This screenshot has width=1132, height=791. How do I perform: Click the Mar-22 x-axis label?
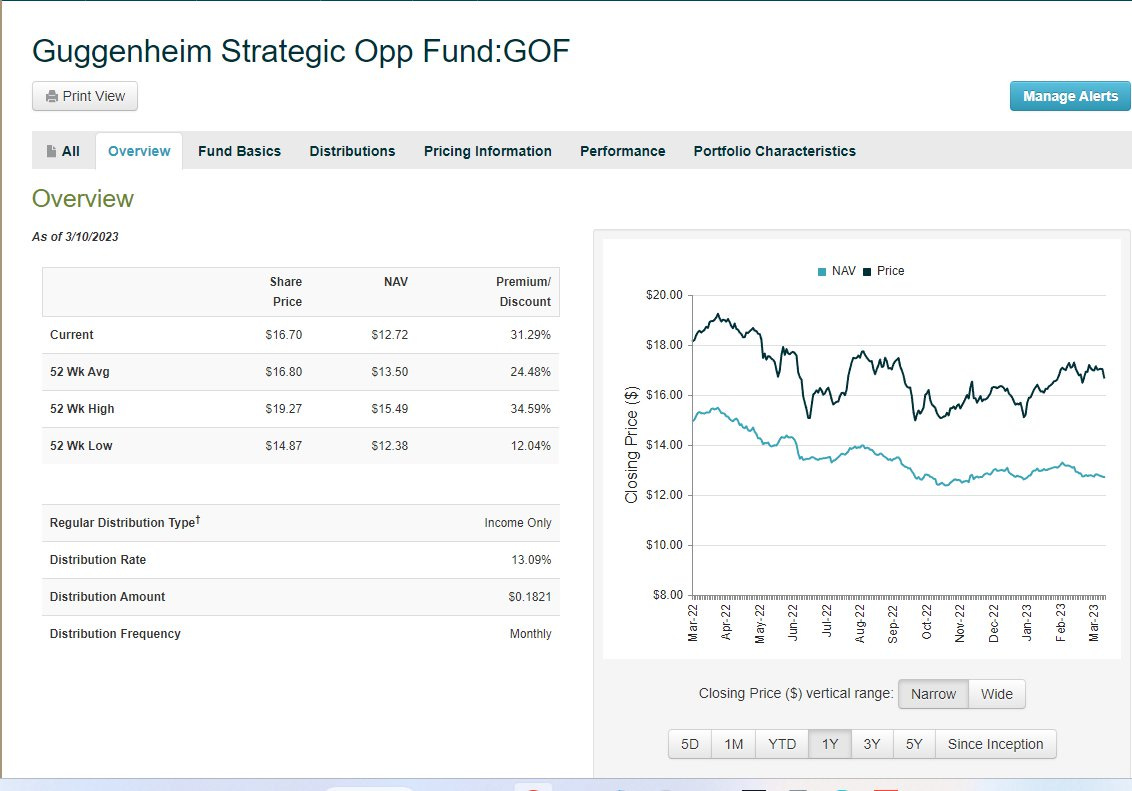(692, 623)
